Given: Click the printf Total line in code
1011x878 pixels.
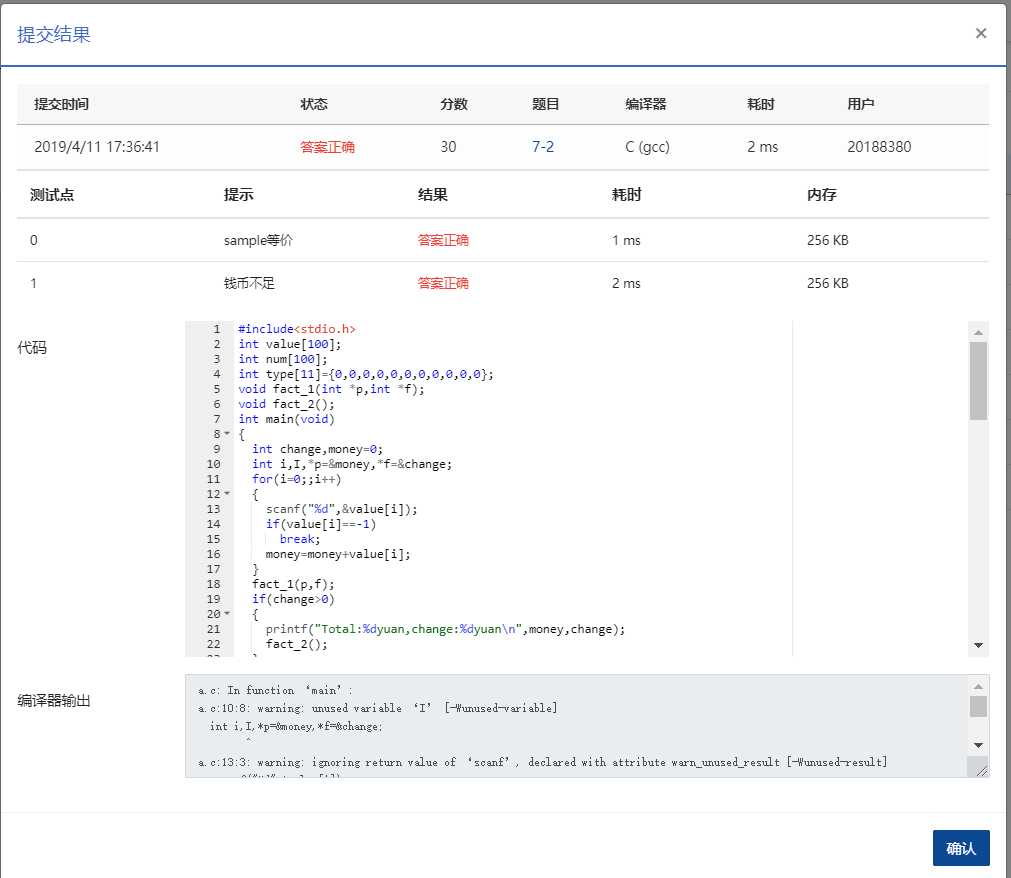Looking at the screenshot, I should pos(445,629).
